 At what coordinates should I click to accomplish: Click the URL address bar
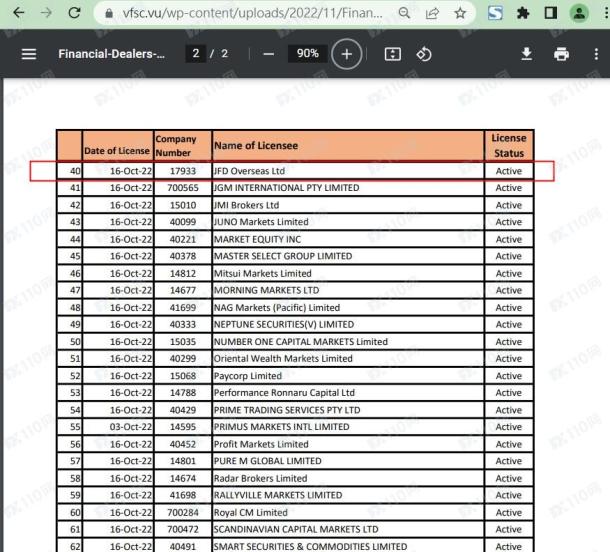pos(252,13)
